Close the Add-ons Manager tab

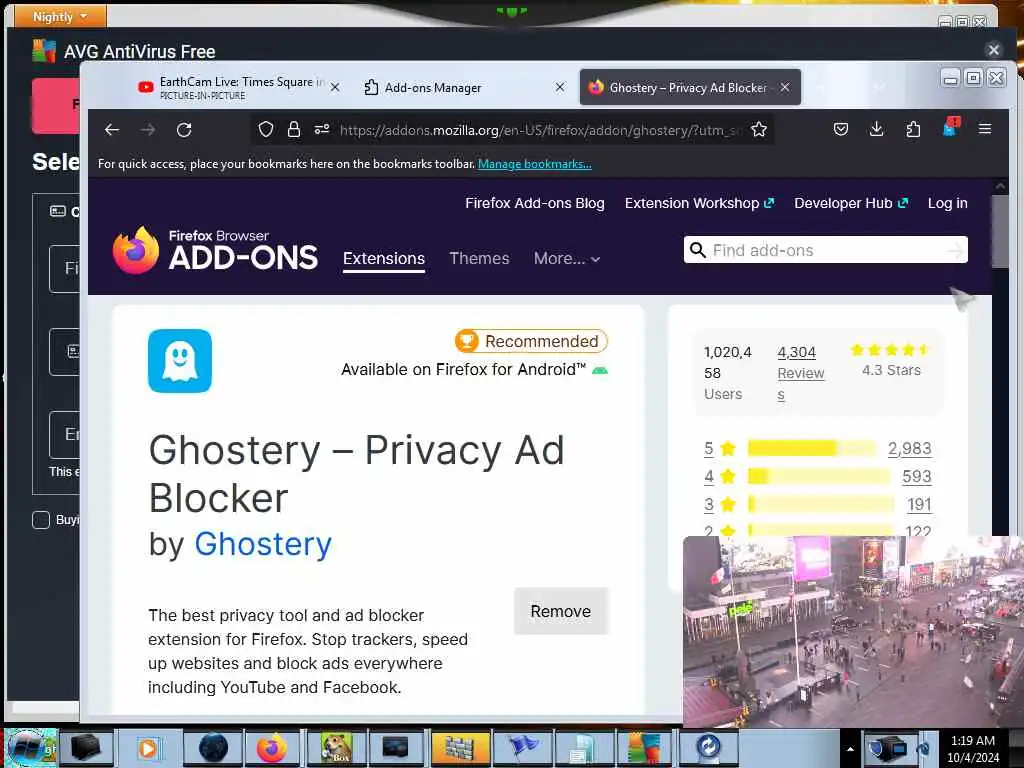[560, 87]
